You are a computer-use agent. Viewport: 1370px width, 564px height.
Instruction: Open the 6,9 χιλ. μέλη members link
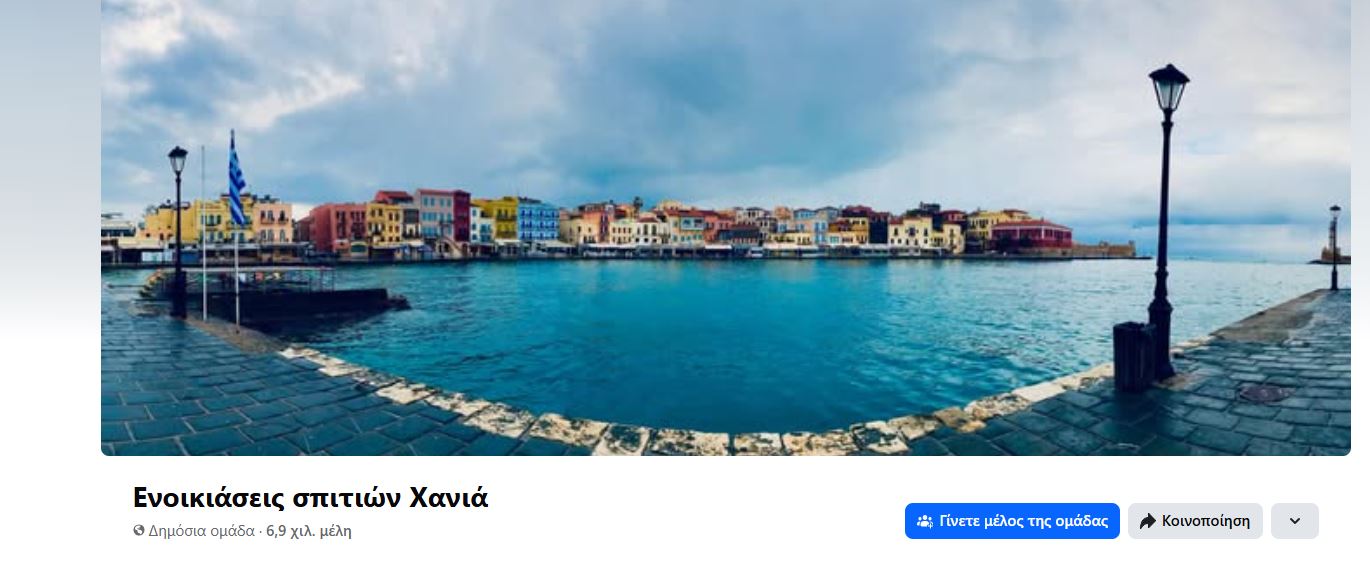point(309,531)
